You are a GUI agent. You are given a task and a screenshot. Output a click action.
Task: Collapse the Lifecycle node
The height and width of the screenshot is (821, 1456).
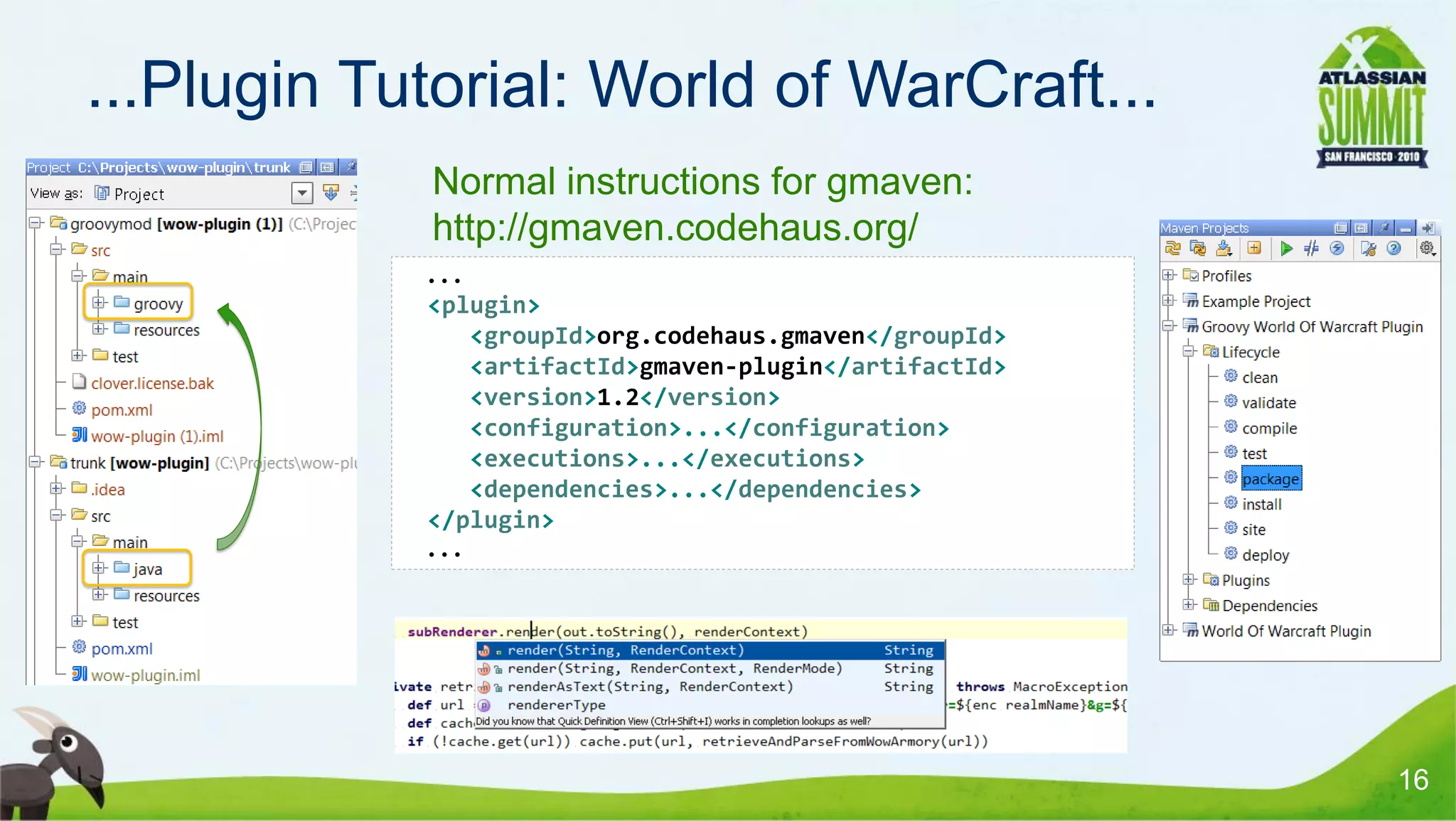pyautogui.click(x=1189, y=352)
